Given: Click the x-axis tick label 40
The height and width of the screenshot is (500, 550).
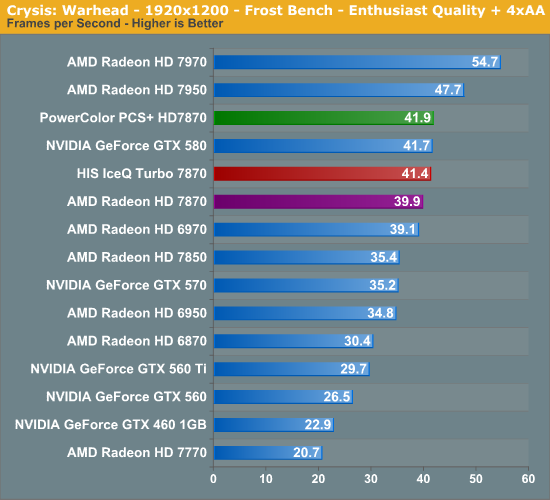Looking at the screenshot, I should pos(423,479).
